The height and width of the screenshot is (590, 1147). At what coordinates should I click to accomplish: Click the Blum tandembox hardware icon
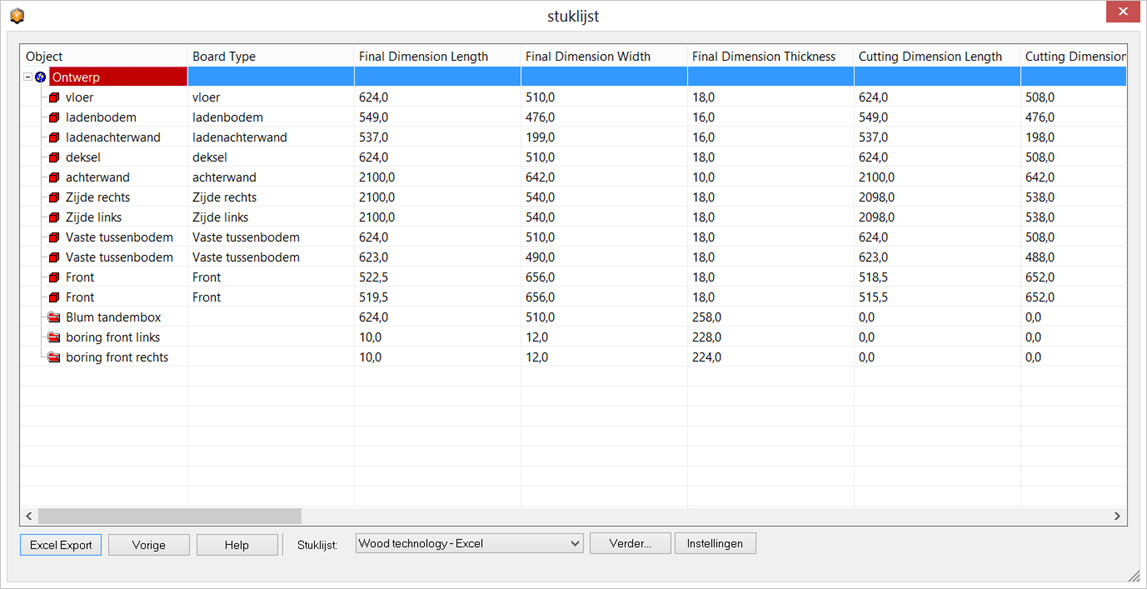[54, 318]
